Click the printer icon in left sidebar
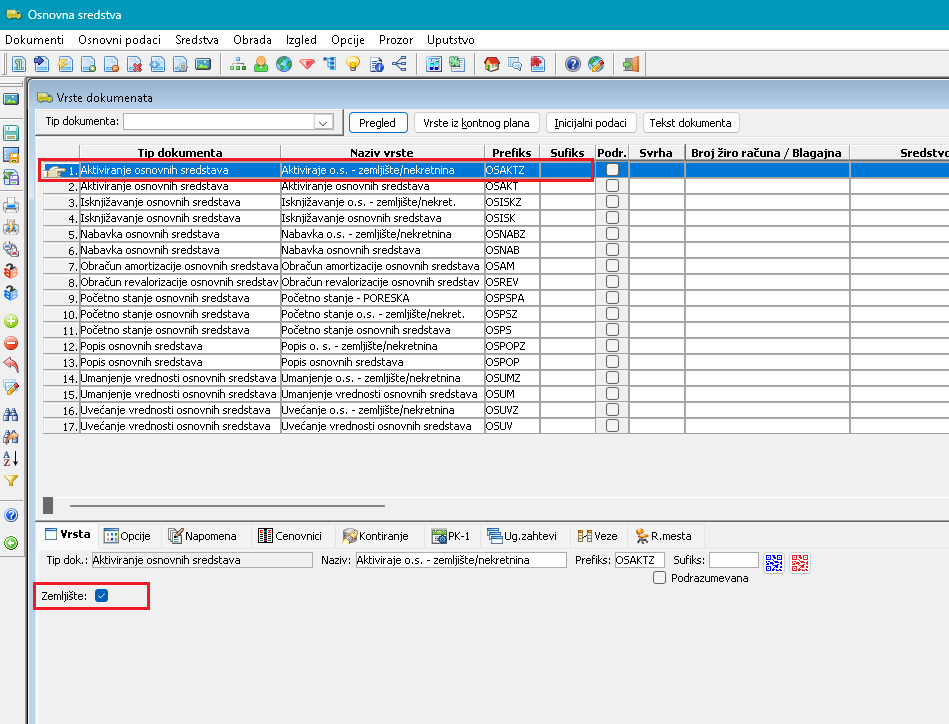The height and width of the screenshot is (724, 949). click(11, 205)
